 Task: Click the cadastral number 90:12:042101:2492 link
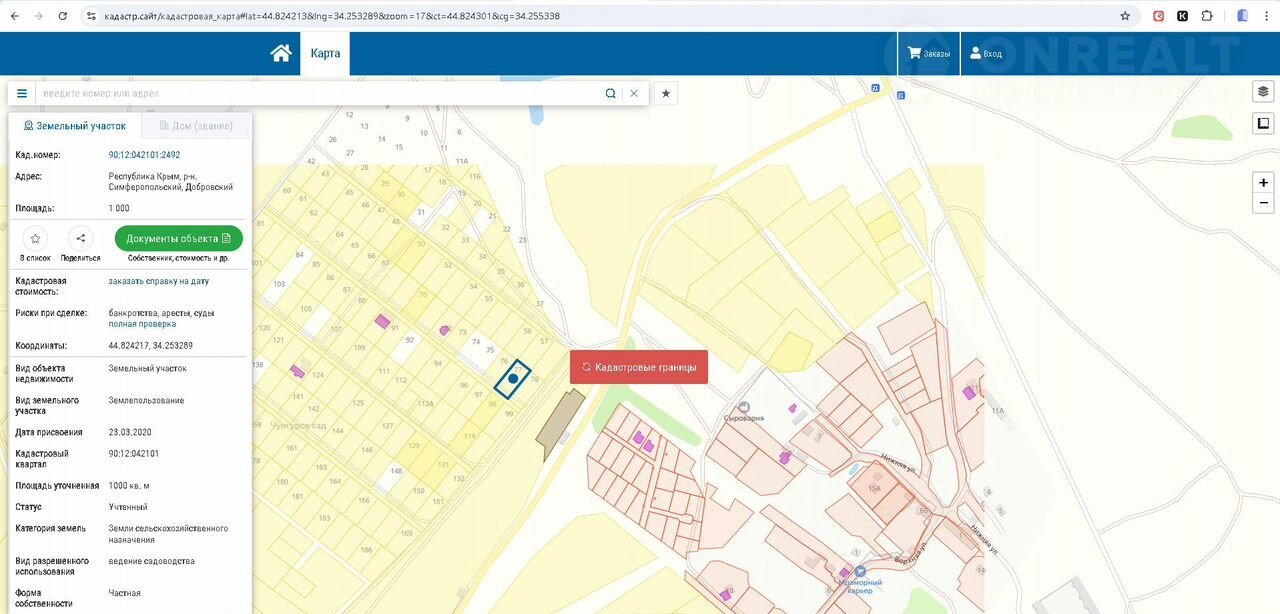144,155
